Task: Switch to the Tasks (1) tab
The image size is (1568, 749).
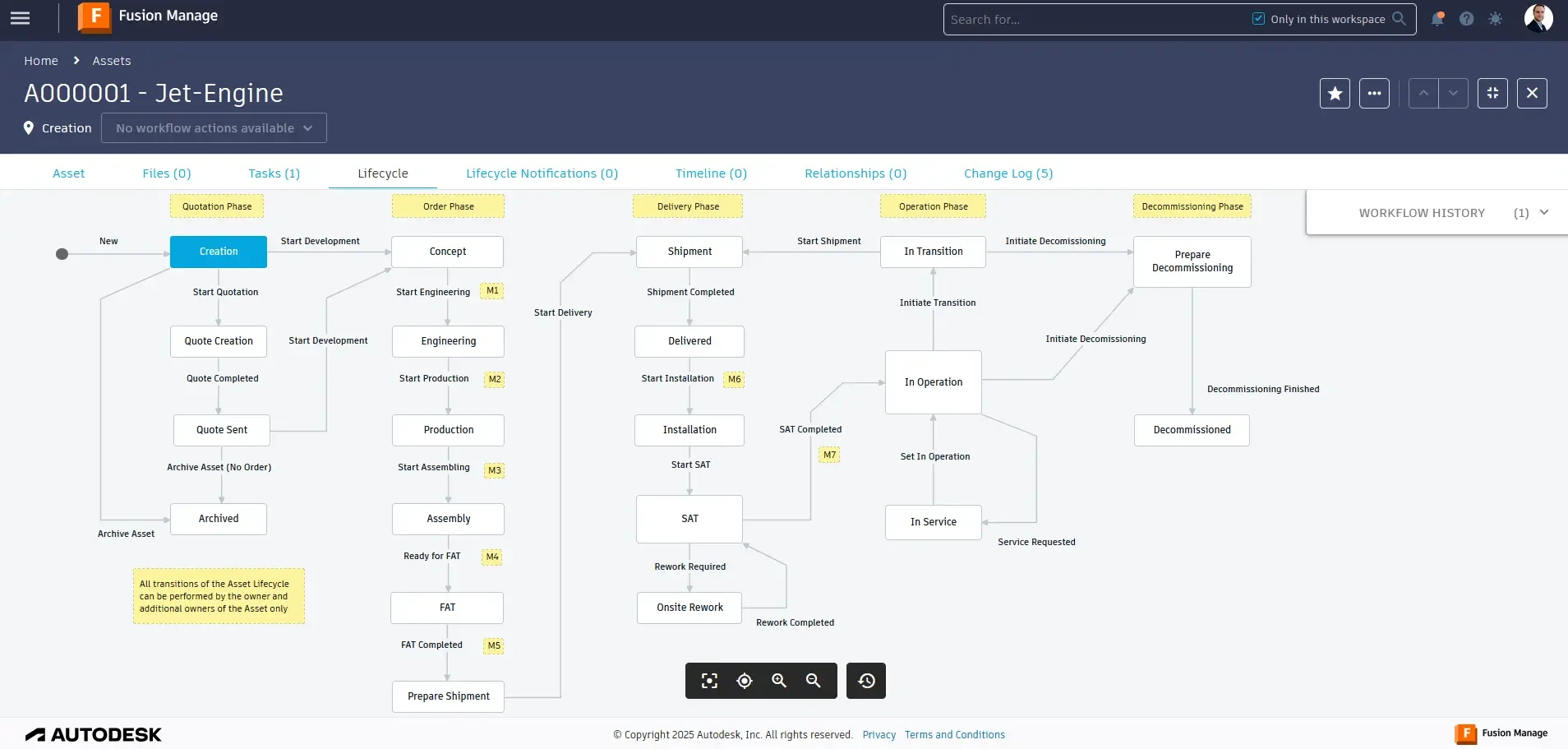Action: point(274,173)
